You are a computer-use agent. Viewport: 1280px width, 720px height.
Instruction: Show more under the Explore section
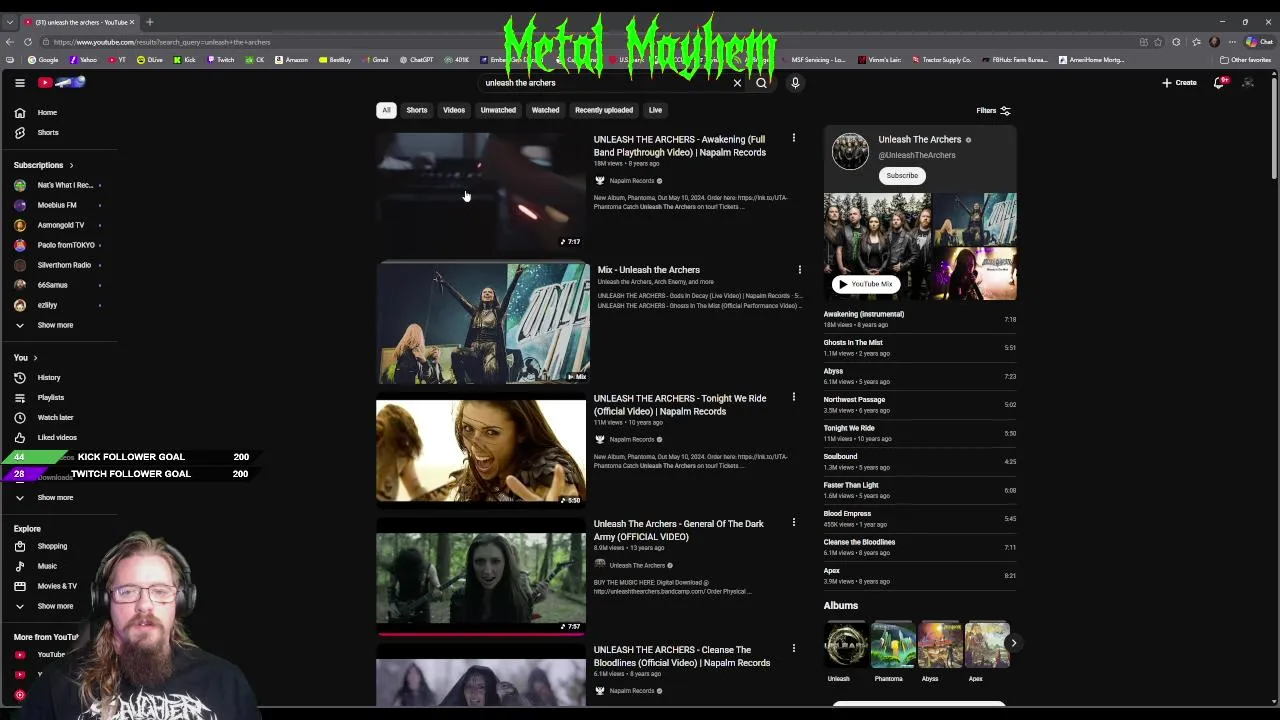pyautogui.click(x=55, y=606)
